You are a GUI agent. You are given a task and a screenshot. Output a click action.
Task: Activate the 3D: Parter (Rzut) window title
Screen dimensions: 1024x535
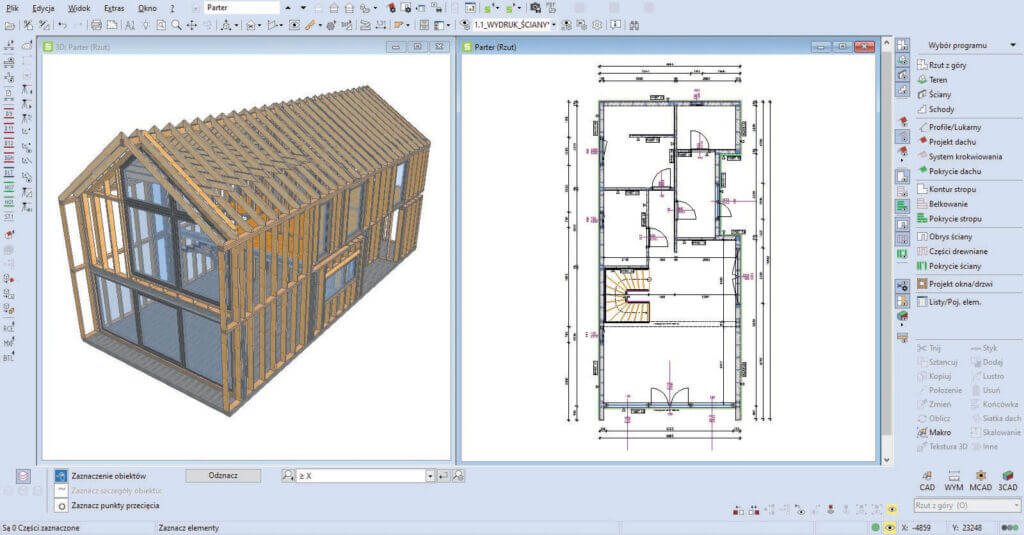click(83, 47)
